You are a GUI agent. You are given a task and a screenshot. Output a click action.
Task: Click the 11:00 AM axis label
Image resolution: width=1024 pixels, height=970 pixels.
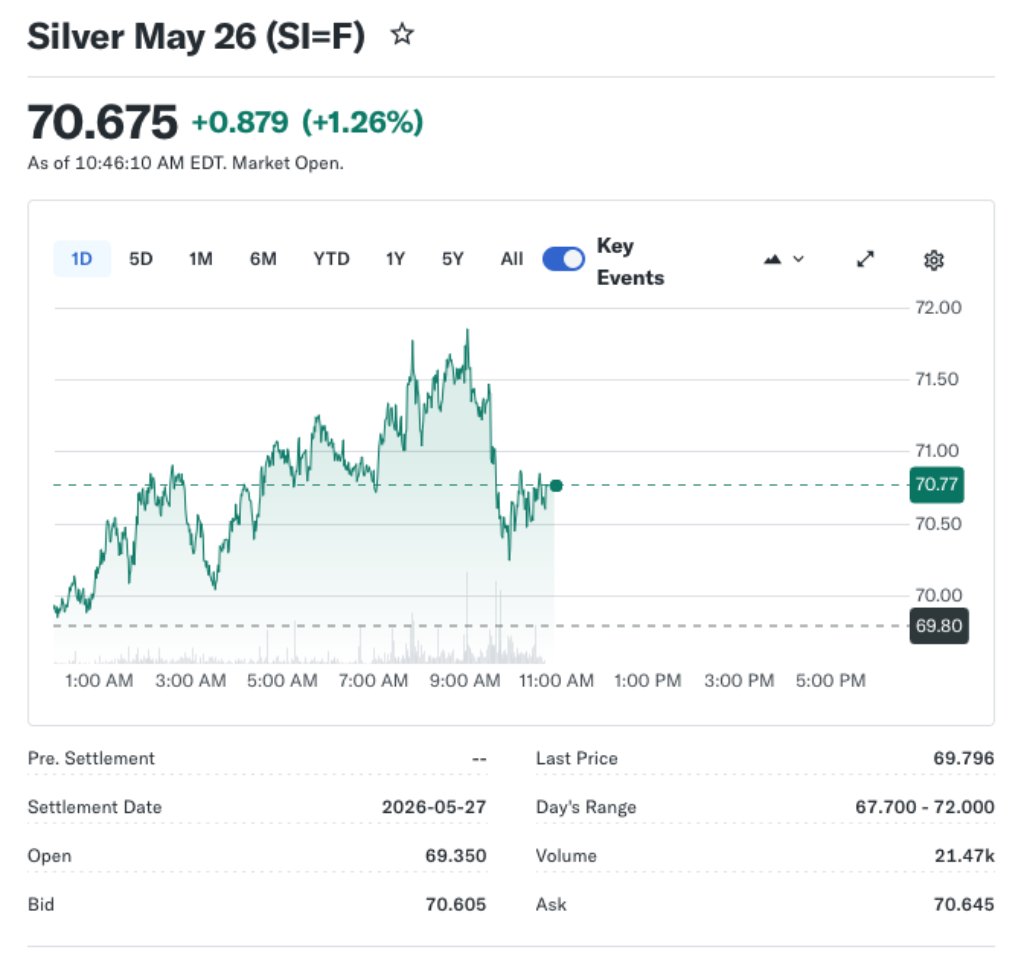[555, 680]
